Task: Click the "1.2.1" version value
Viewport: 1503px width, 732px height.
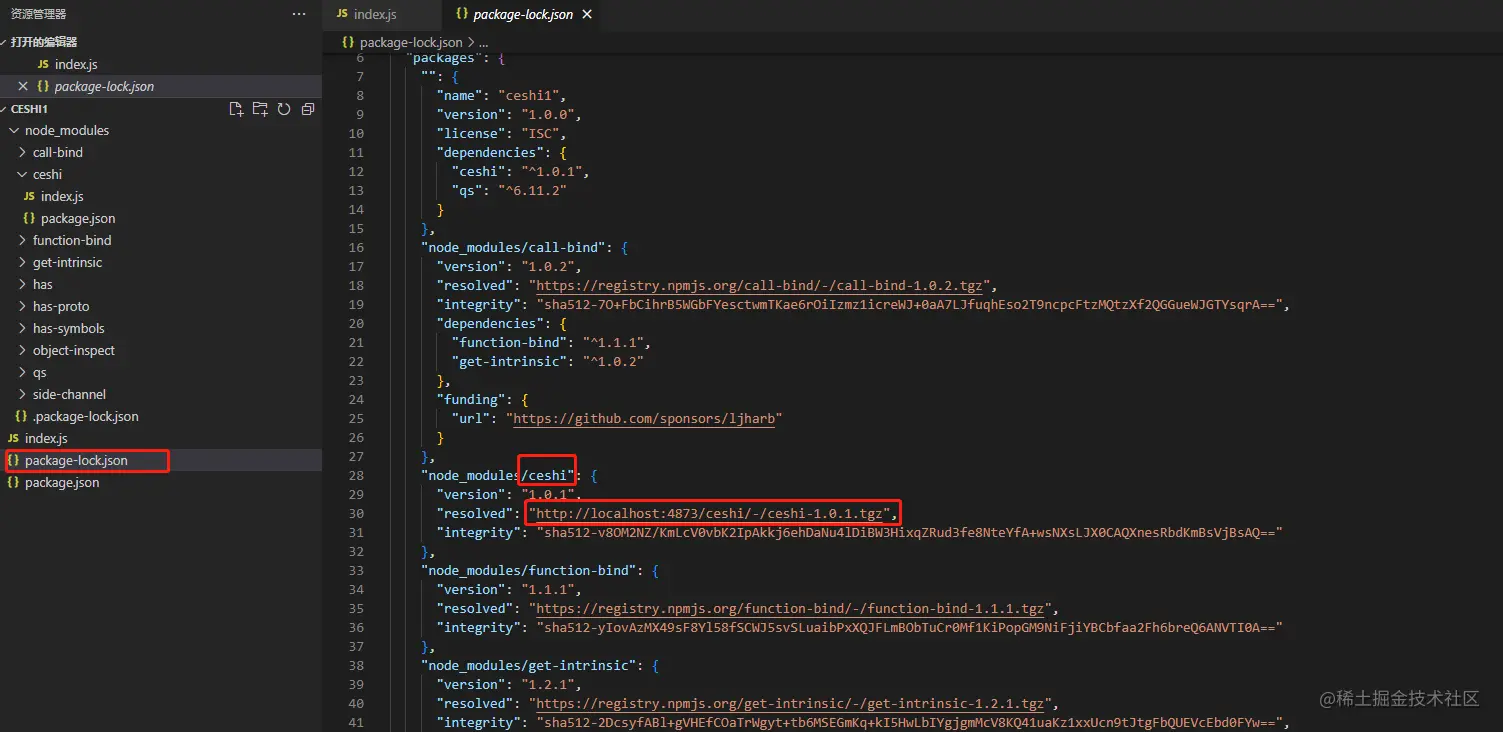Action: 548,685
